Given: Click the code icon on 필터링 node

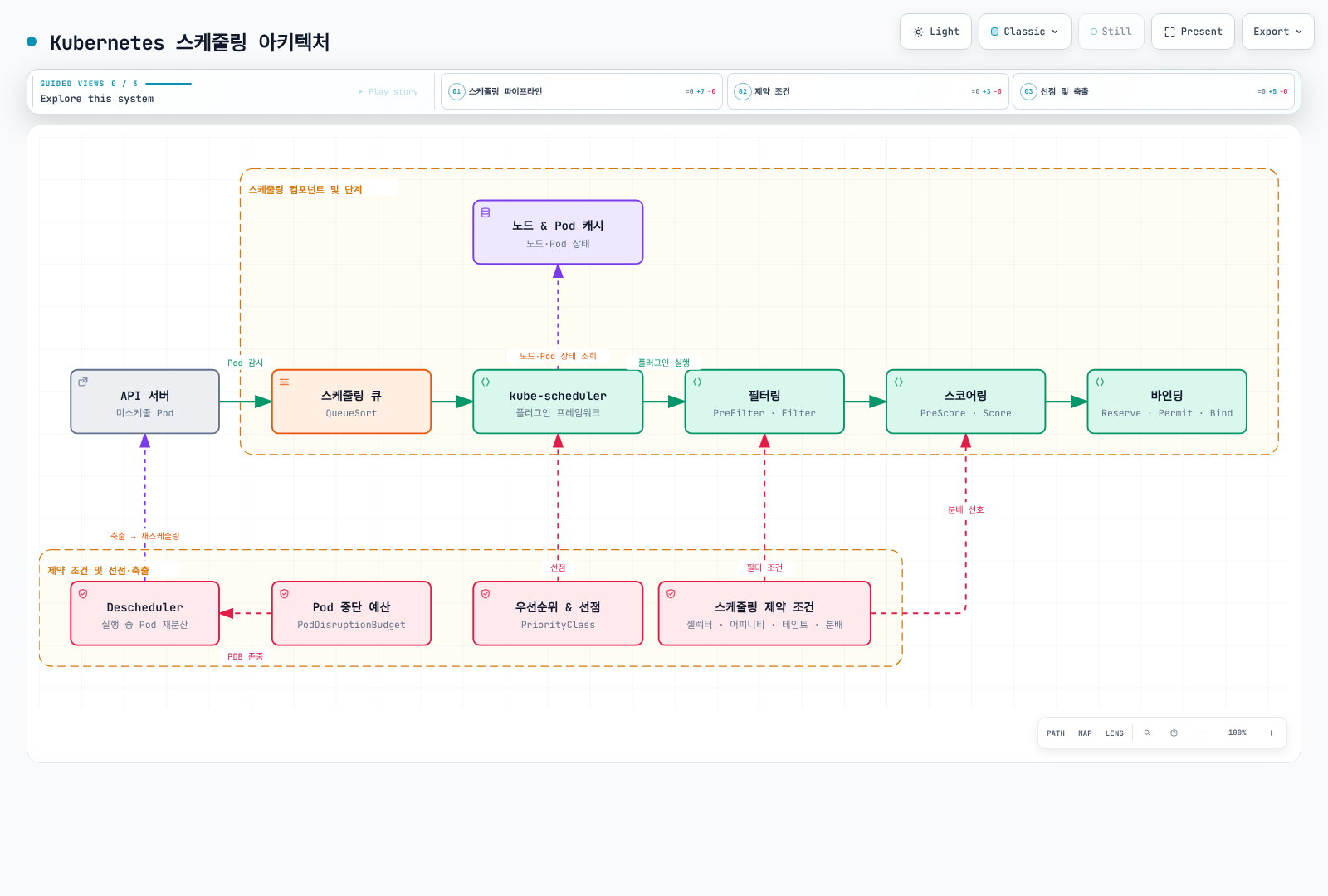Looking at the screenshot, I should [x=697, y=382].
